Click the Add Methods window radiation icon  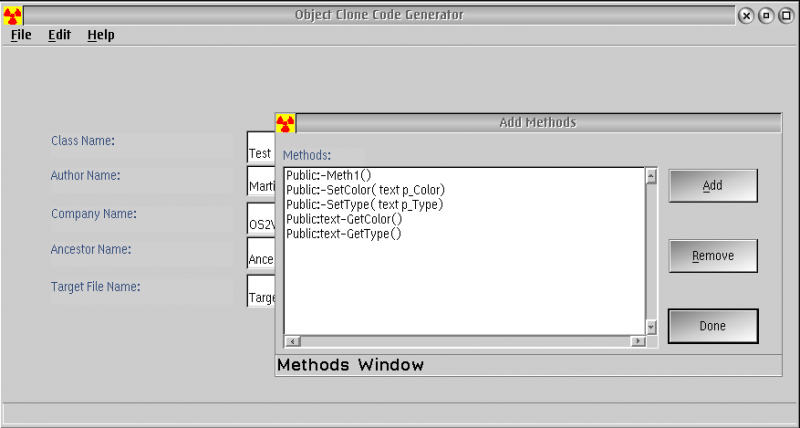pyautogui.click(x=285, y=123)
